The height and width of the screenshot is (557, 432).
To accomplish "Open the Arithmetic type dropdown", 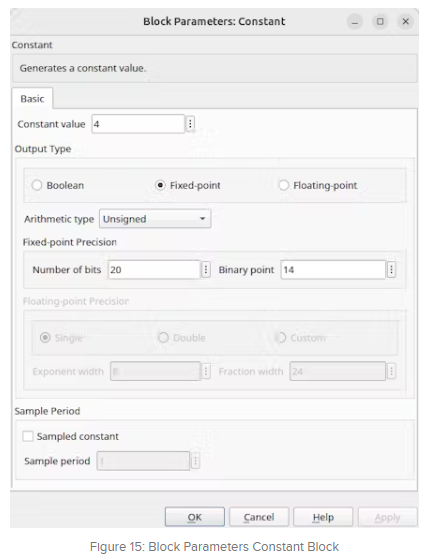I will (x=155, y=219).
